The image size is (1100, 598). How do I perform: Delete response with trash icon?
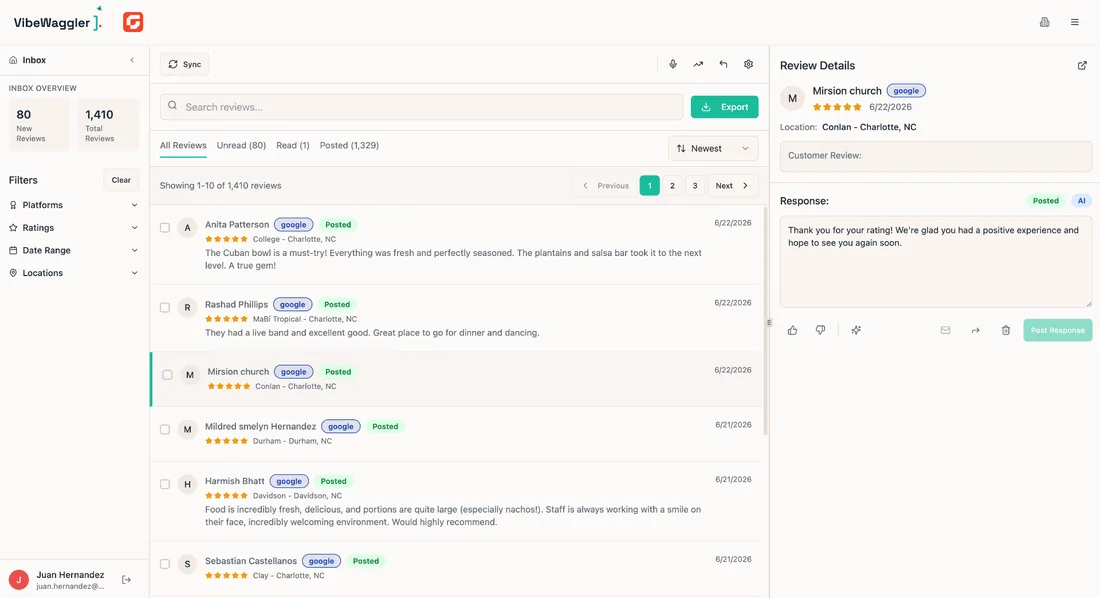tap(1005, 330)
